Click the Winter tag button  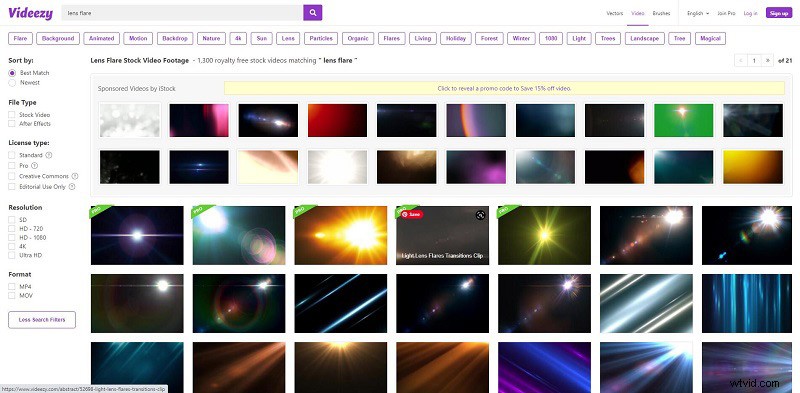click(x=521, y=38)
